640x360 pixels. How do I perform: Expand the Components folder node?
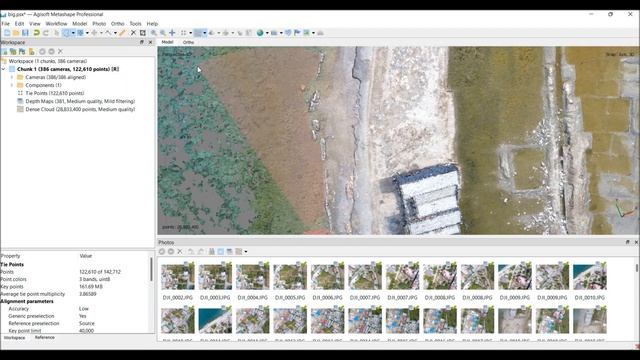pos(12,85)
